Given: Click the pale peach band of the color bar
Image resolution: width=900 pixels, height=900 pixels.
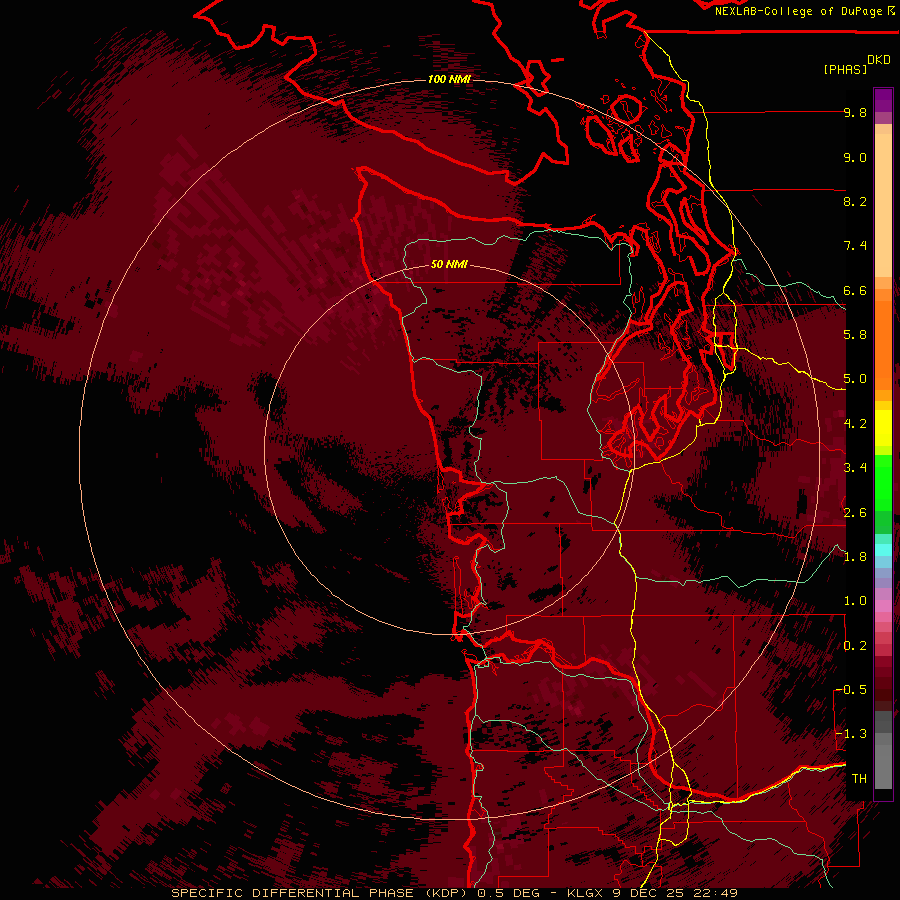Looking at the screenshot, I should (x=883, y=205).
